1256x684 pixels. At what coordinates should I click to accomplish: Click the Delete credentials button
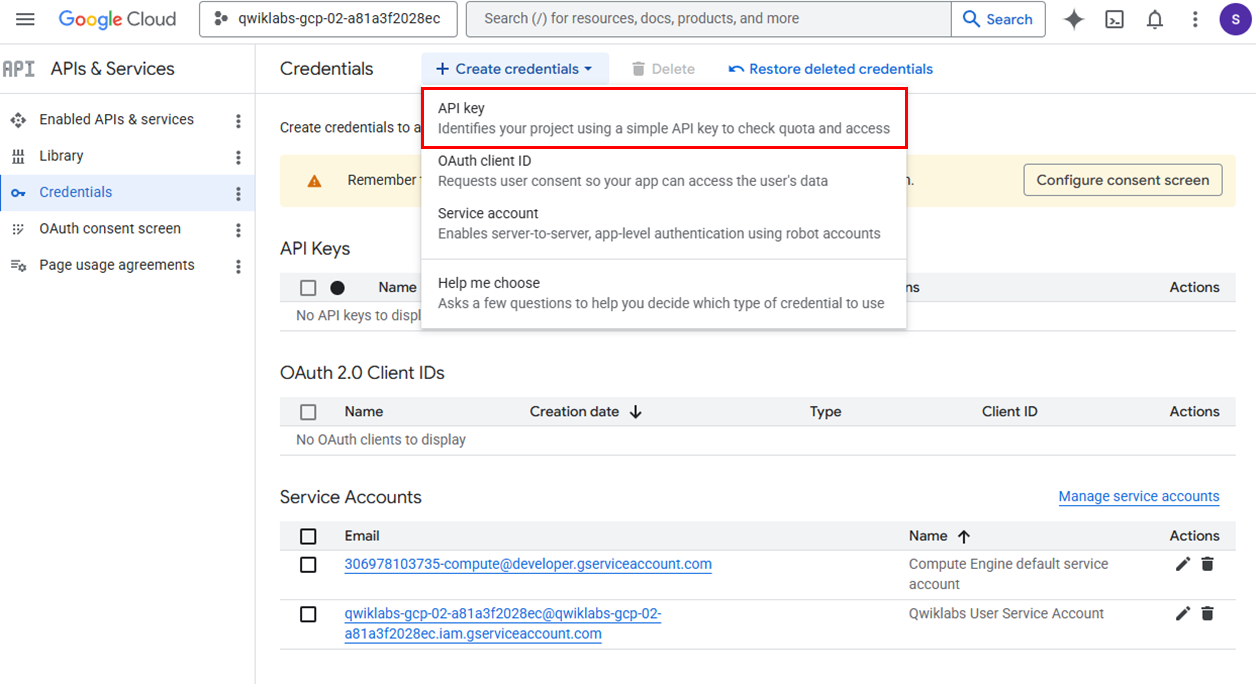click(663, 69)
